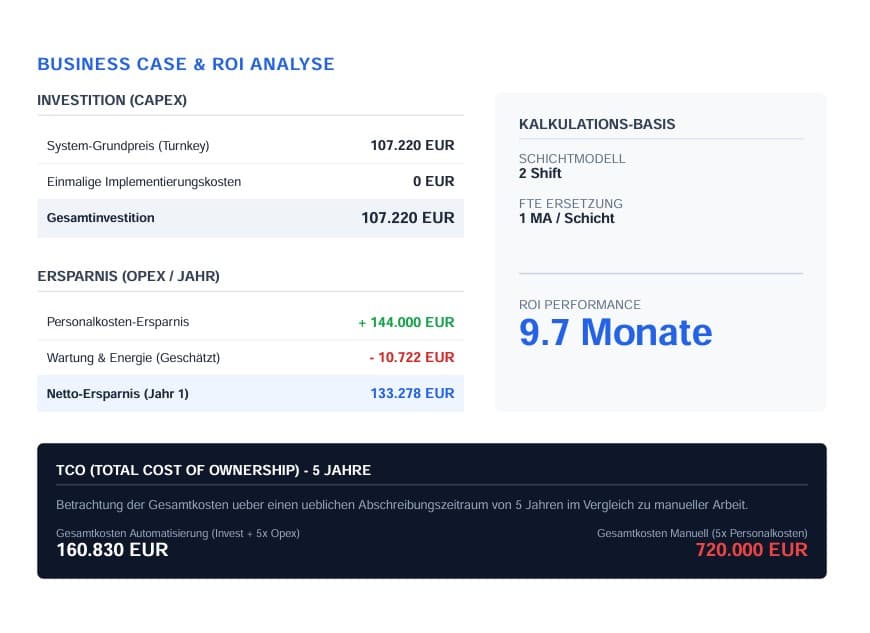The image size is (870, 633).
Task: Click the KALKULATIONS-BASIS panel title
Action: [596, 124]
